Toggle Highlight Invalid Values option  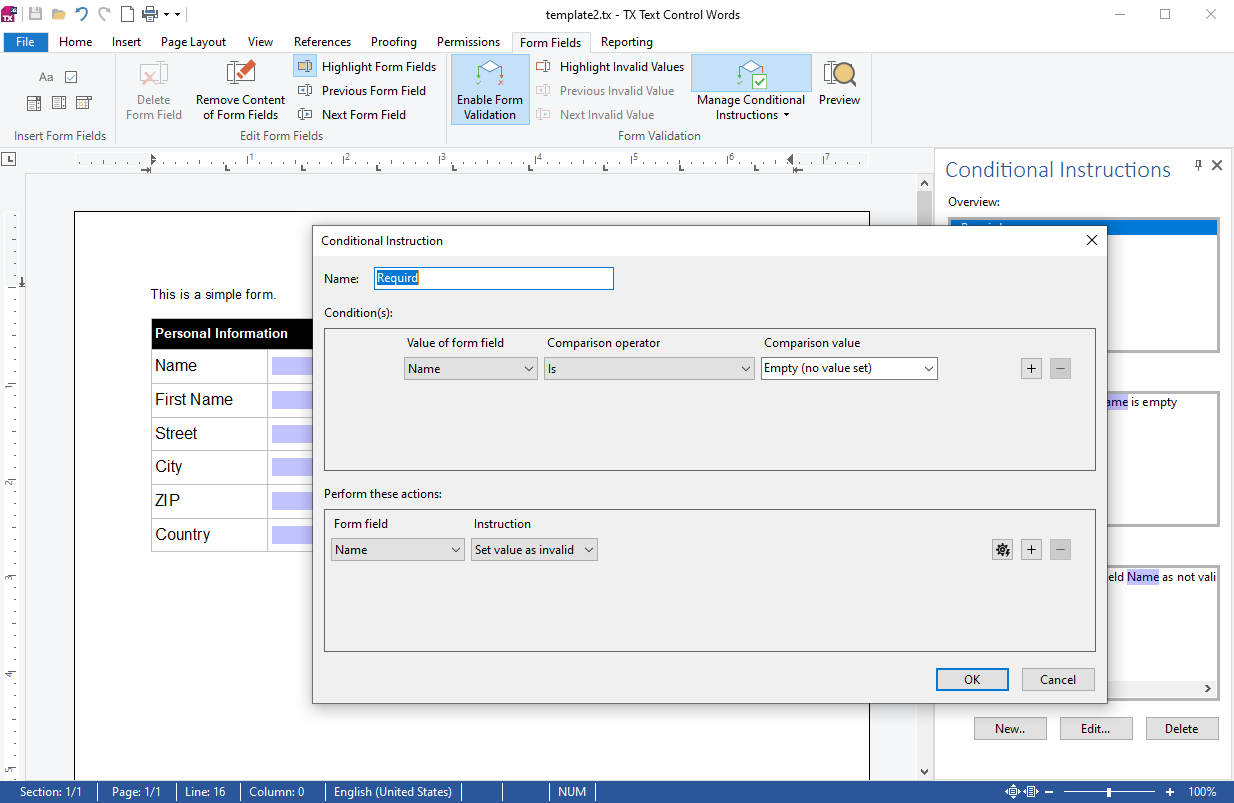[609, 67]
